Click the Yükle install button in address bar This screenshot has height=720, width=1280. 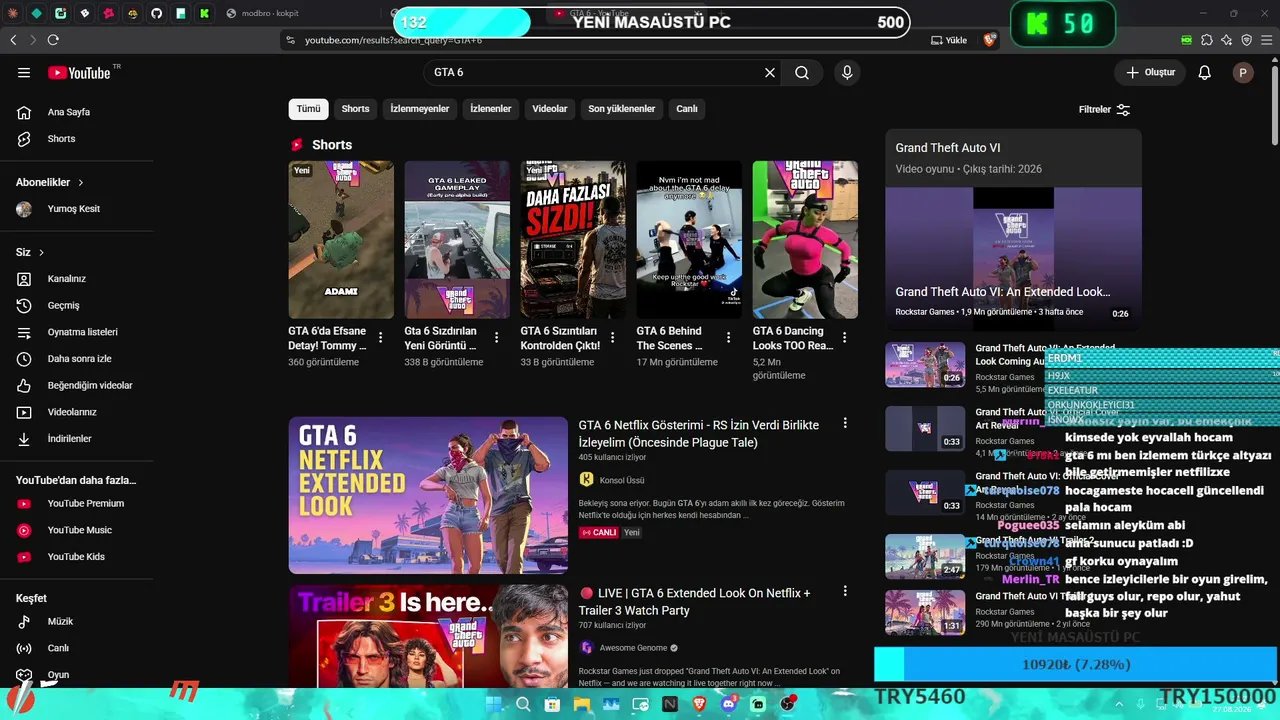coord(949,40)
